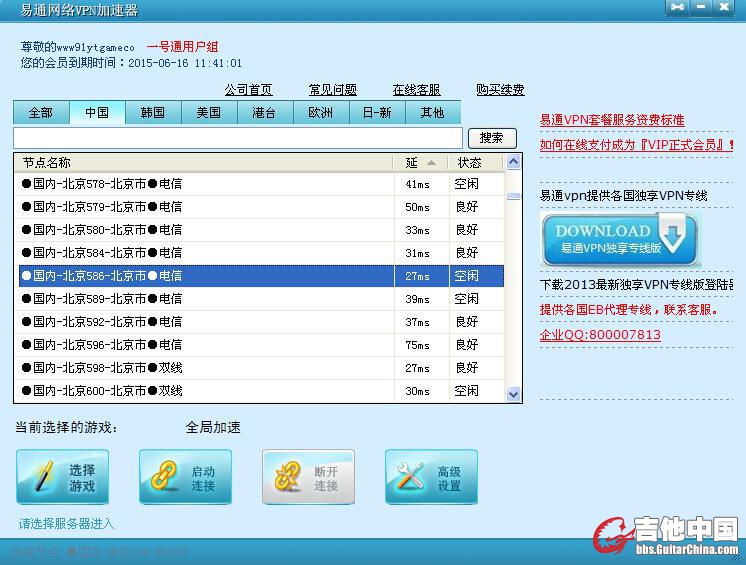Switch to the 全部 tab

pos(41,113)
